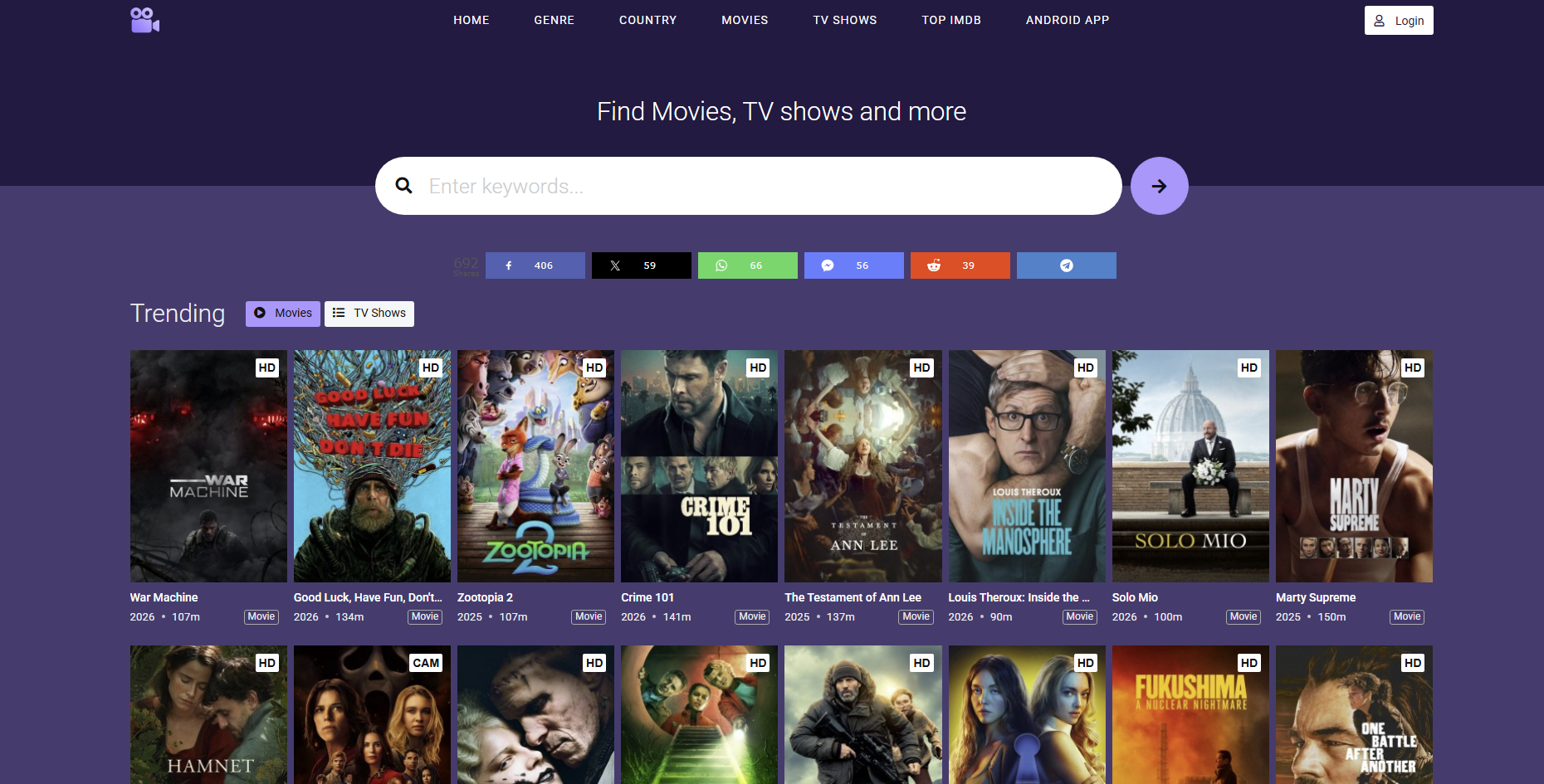The image size is (1544, 784).
Task: Select the Movies trending filter
Action: click(x=283, y=314)
